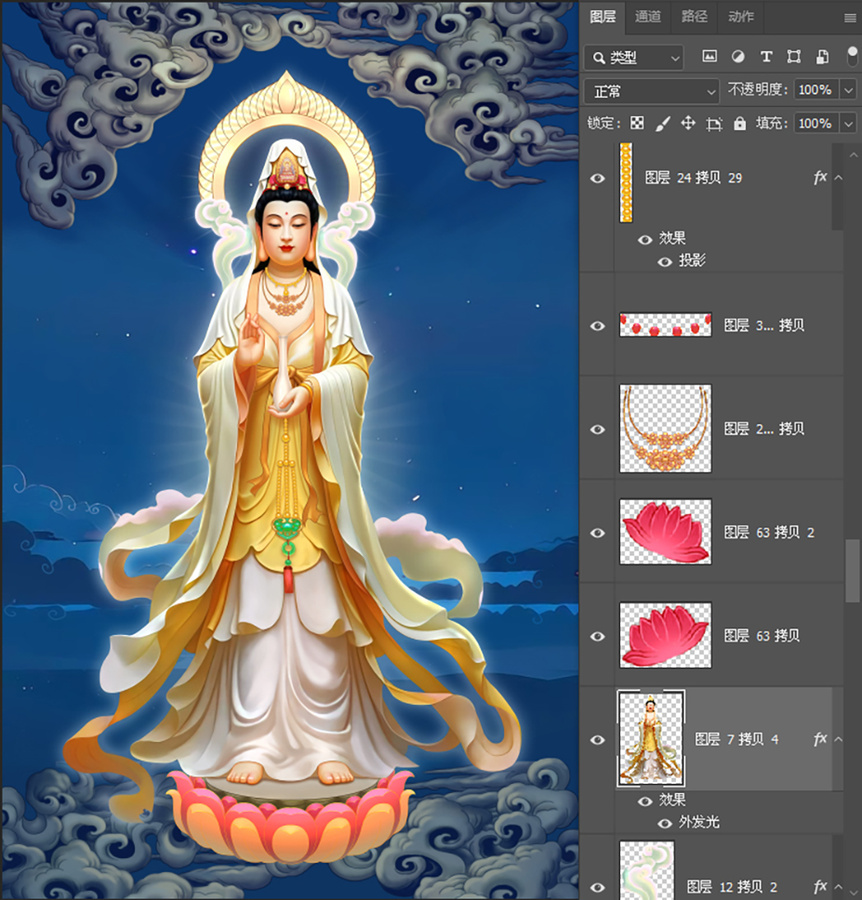Click the 外发光 effect label
The height and width of the screenshot is (900, 862).
[x=699, y=823]
